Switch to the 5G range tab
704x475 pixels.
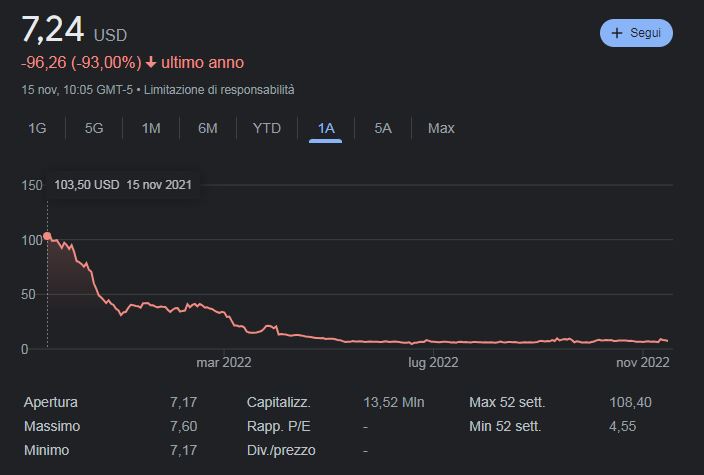[x=94, y=128]
